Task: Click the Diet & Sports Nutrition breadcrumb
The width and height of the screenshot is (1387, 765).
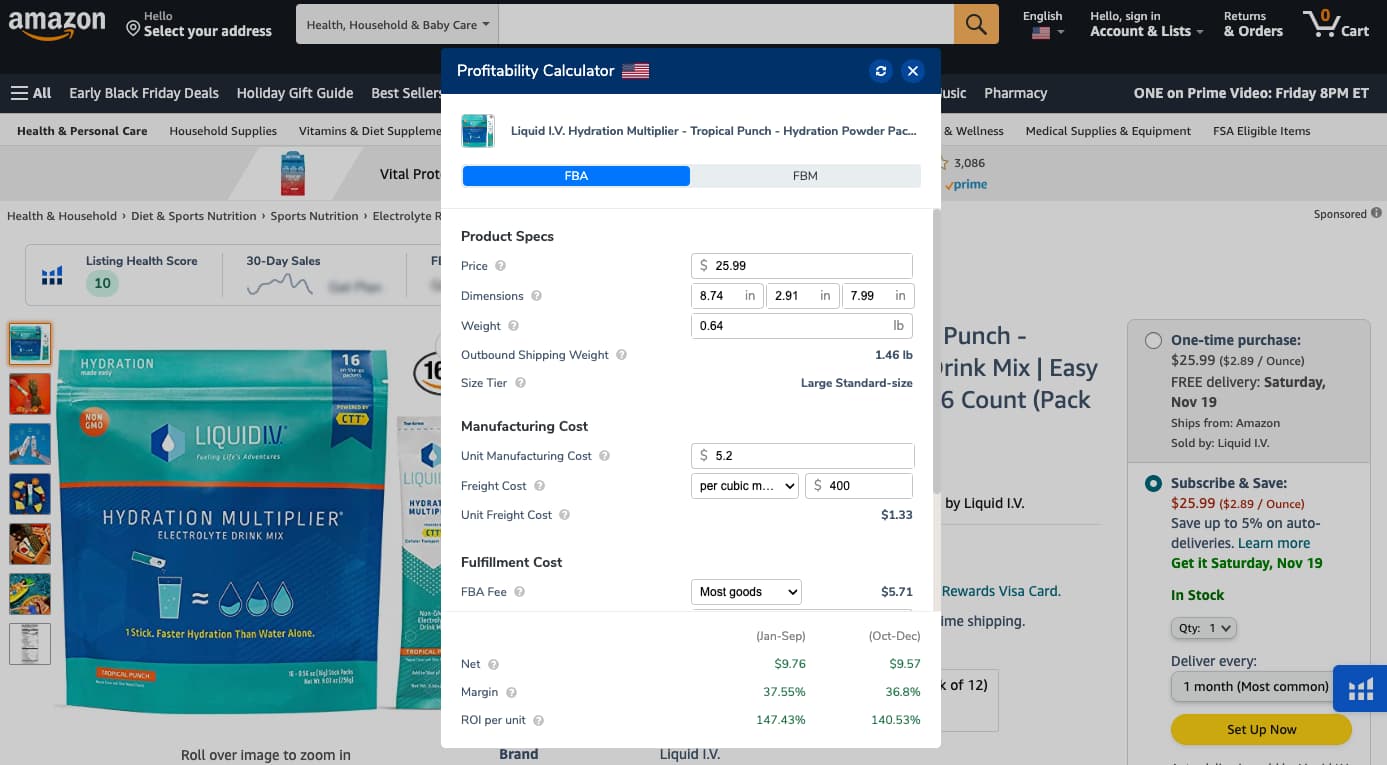Action: 194,216
